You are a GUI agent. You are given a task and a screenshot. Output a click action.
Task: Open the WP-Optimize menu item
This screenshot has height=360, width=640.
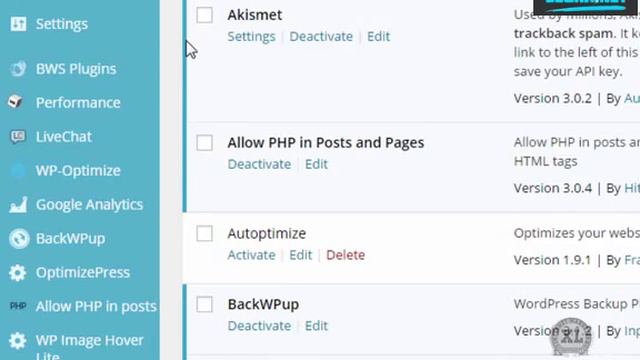[78, 171]
